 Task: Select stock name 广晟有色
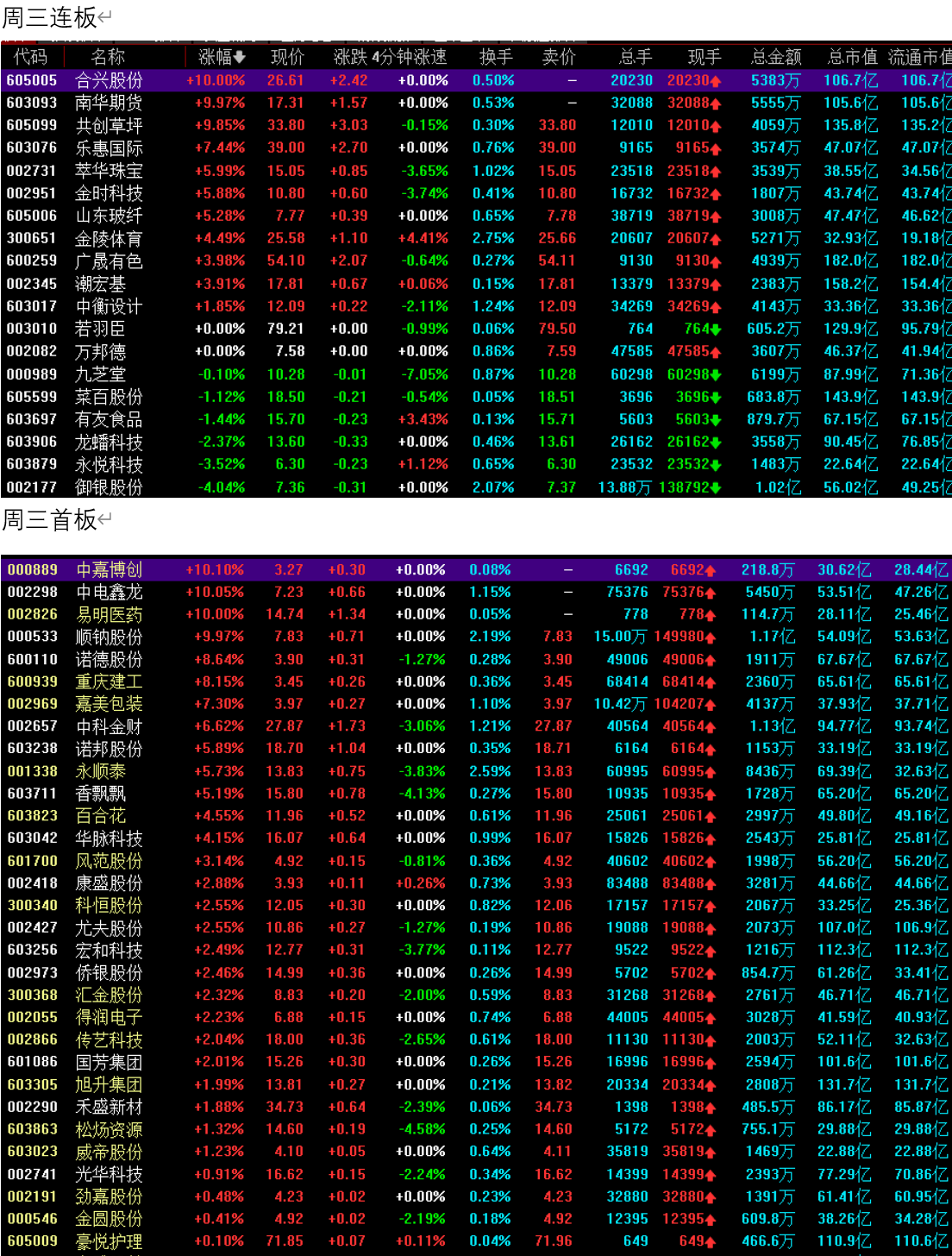109,261
